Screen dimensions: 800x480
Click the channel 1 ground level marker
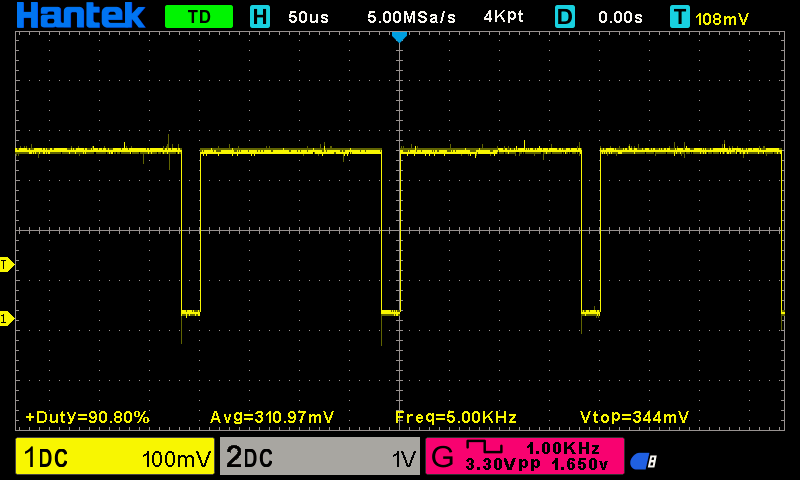point(6,318)
